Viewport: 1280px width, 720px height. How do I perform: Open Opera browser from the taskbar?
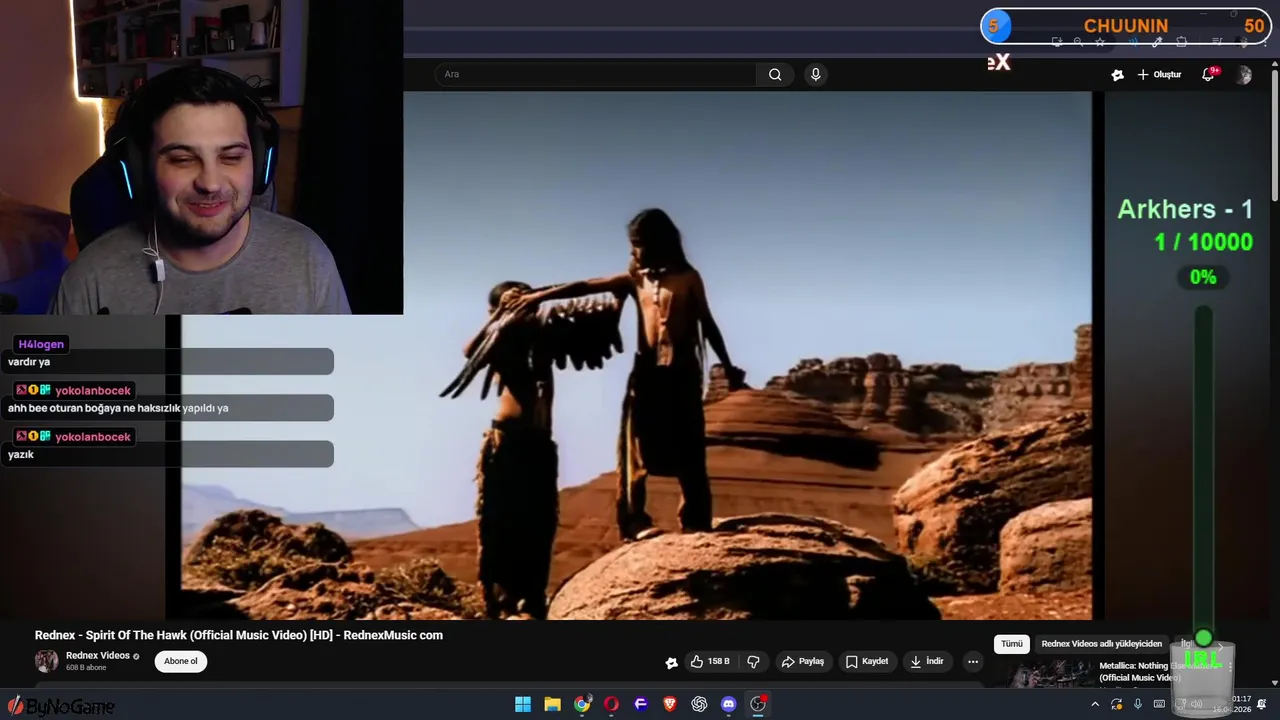611,704
